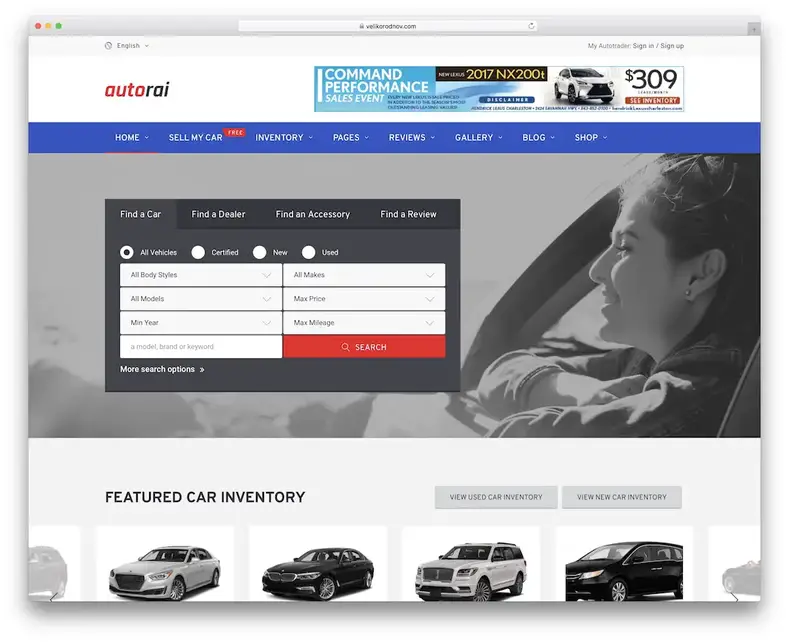Select the All Vehicles radio button
The height and width of the screenshot is (642, 789).
pyautogui.click(x=127, y=252)
